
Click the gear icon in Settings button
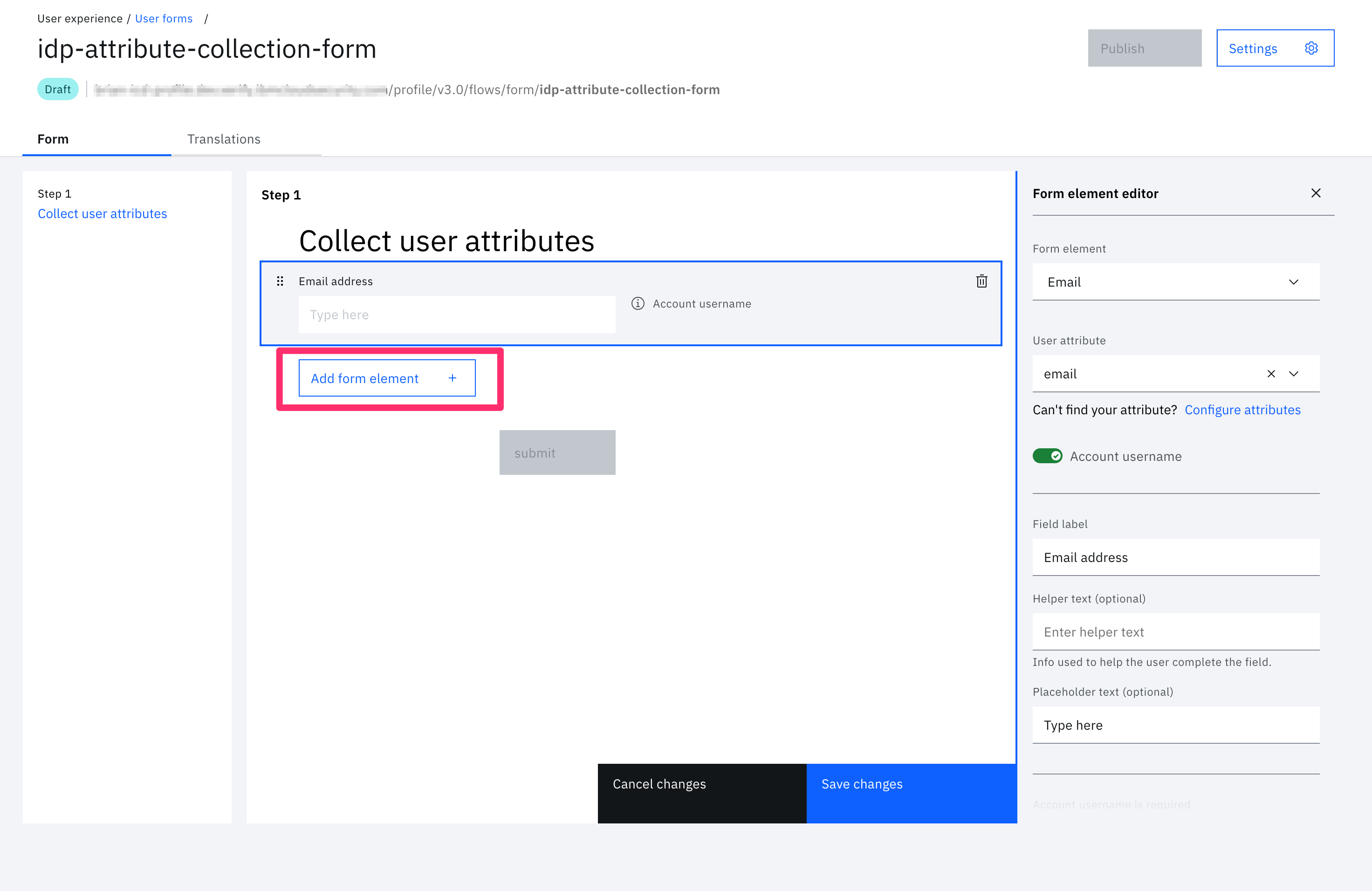pos(1311,48)
